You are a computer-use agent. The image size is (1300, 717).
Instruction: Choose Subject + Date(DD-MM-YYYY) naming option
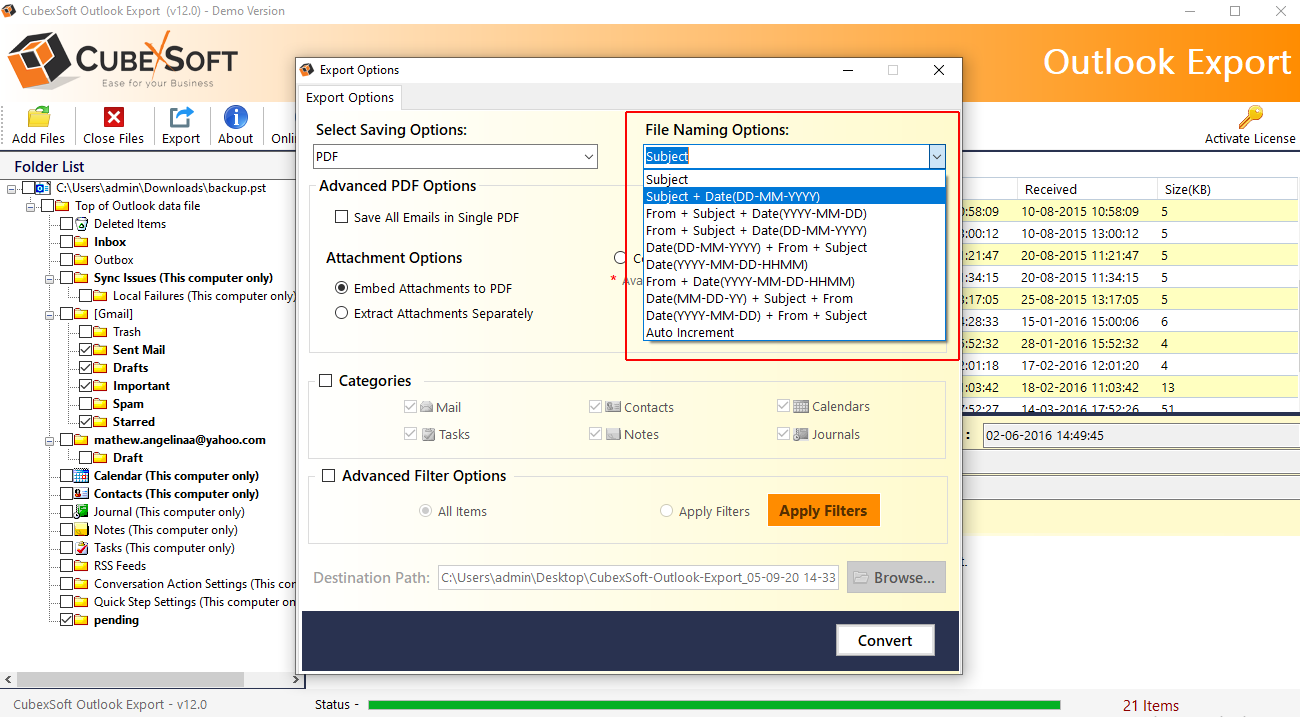click(x=794, y=196)
